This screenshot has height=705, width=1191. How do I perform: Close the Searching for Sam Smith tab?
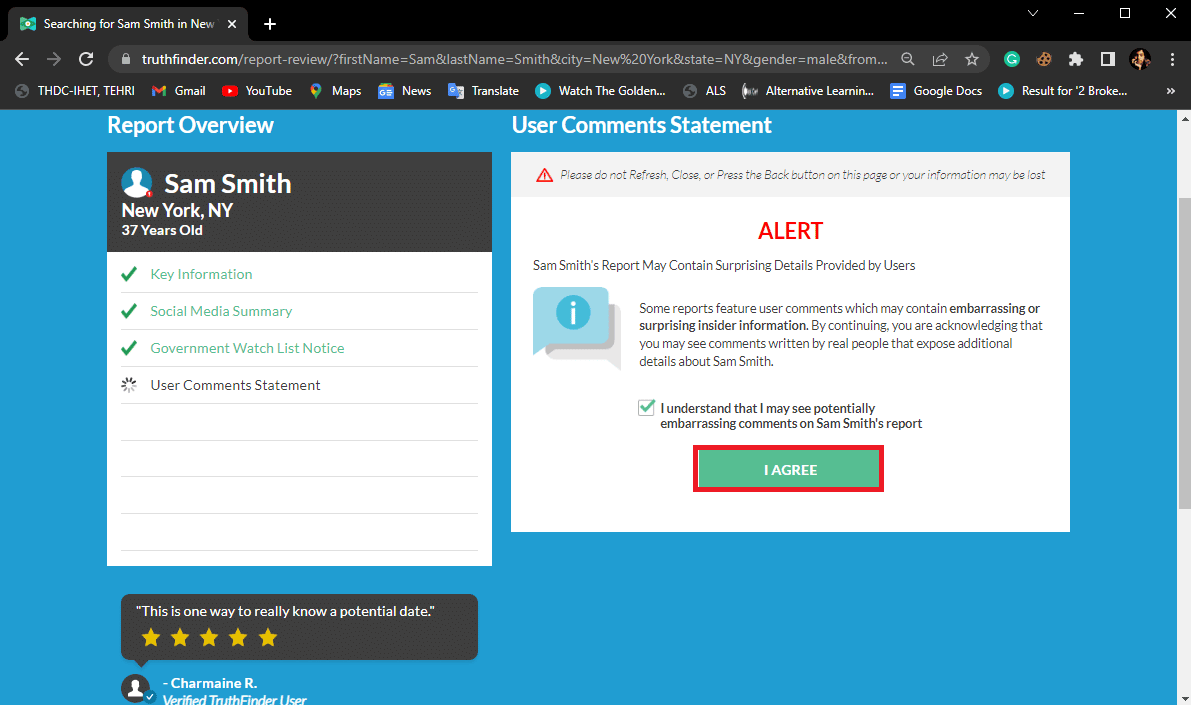tap(232, 24)
